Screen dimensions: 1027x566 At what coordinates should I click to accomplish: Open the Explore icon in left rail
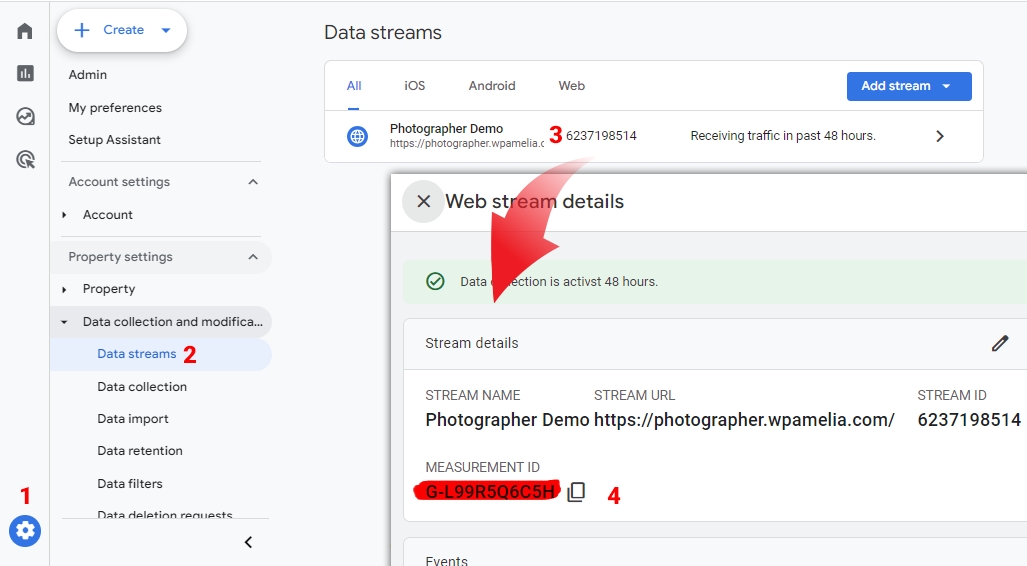pos(25,116)
